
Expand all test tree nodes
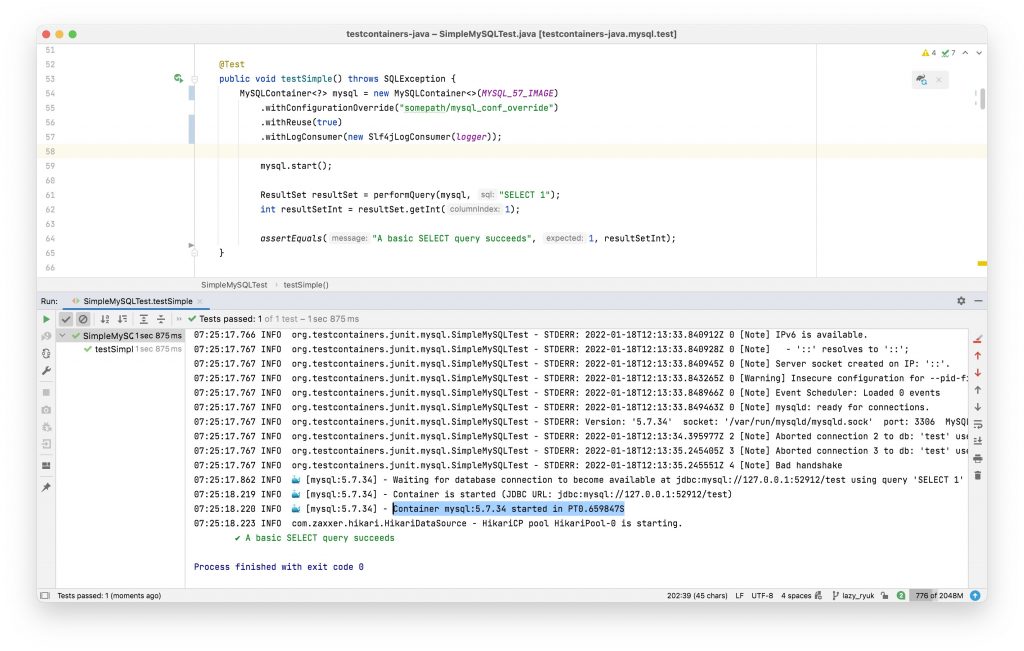(144, 319)
